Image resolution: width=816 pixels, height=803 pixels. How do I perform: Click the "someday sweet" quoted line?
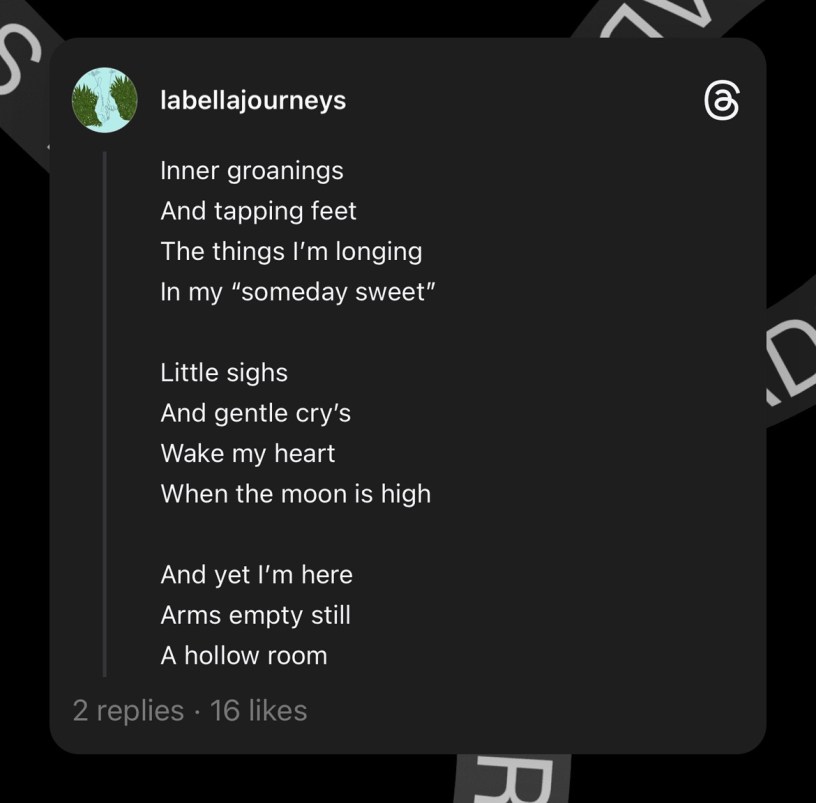pos(298,292)
